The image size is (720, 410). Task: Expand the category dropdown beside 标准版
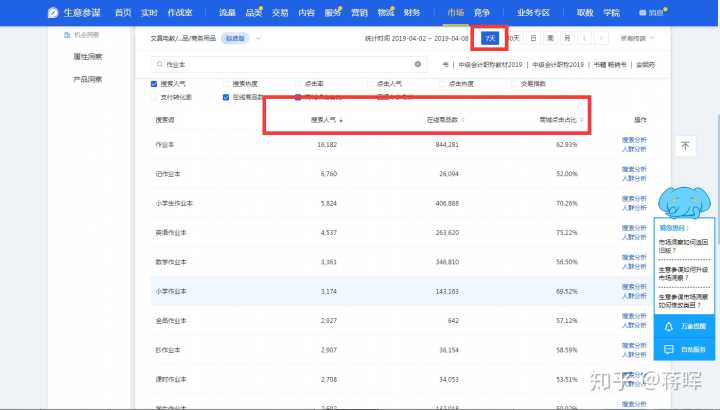[x=258, y=38]
